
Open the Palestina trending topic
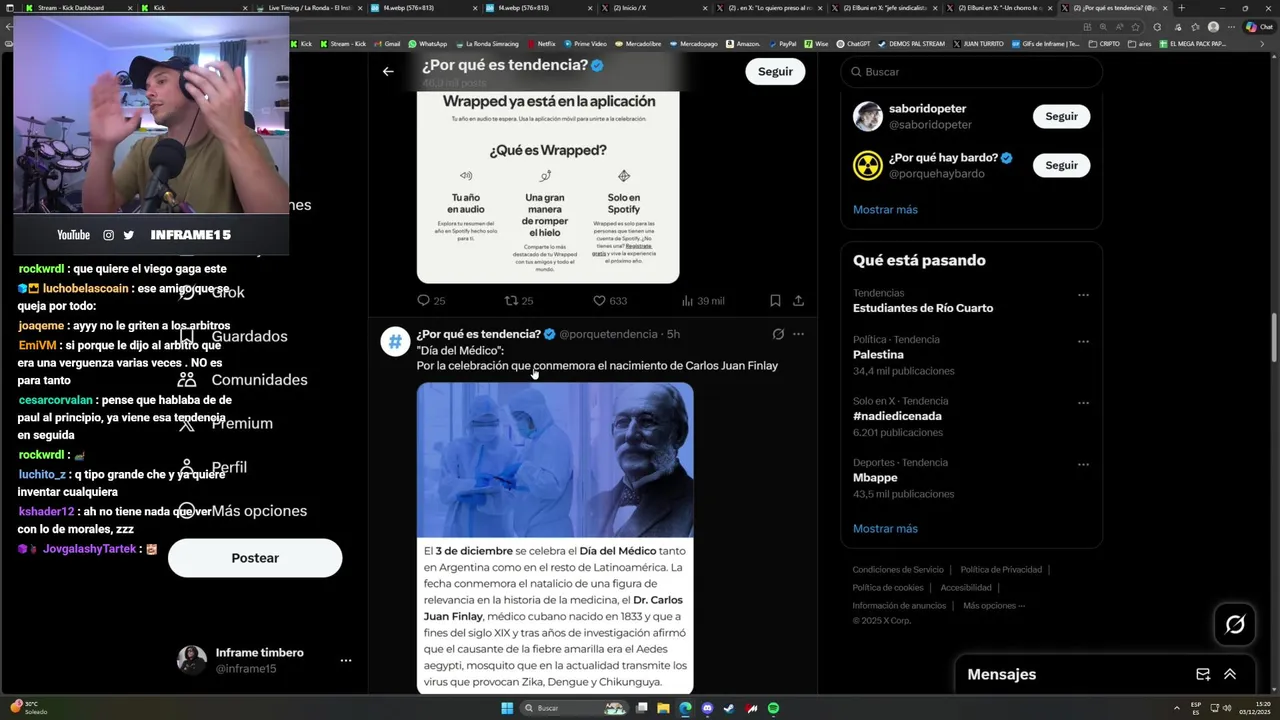point(878,355)
